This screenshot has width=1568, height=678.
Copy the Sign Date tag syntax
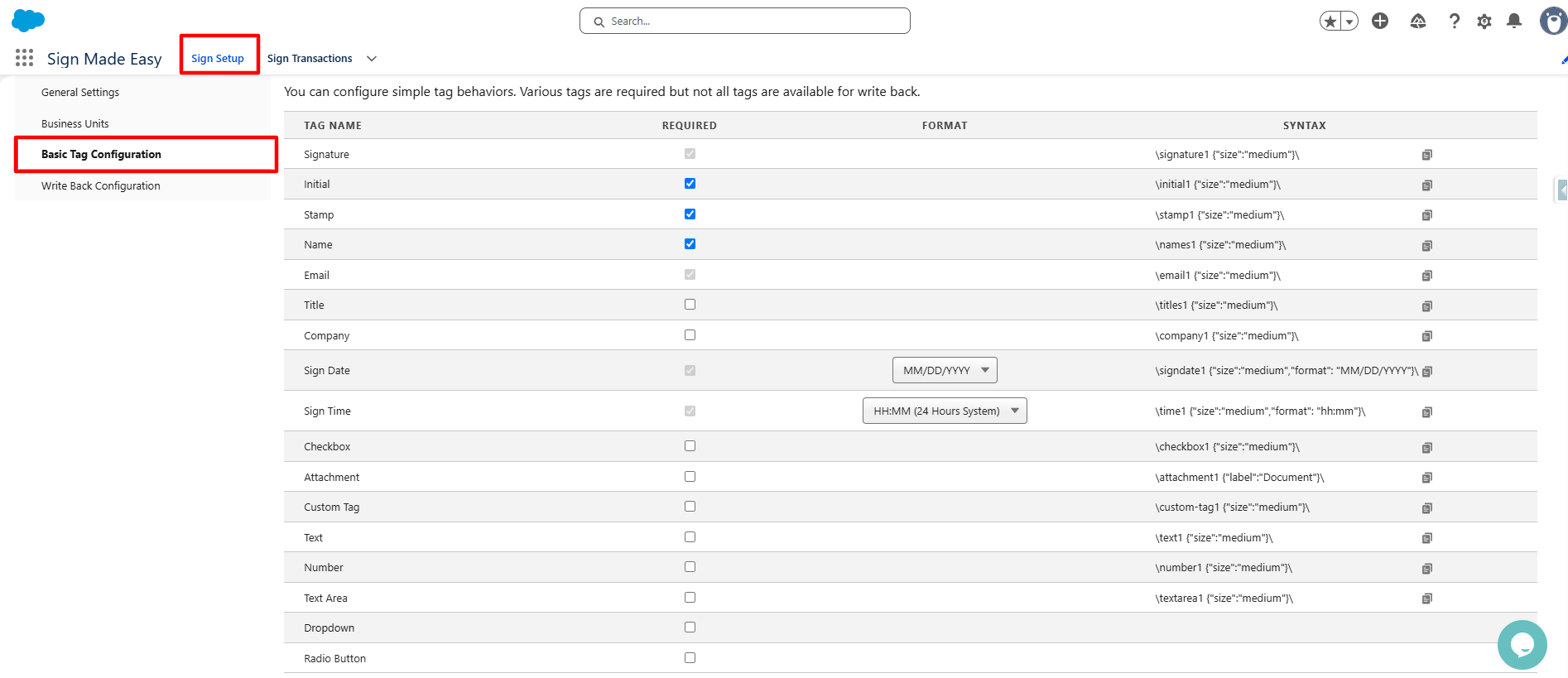(x=1427, y=372)
